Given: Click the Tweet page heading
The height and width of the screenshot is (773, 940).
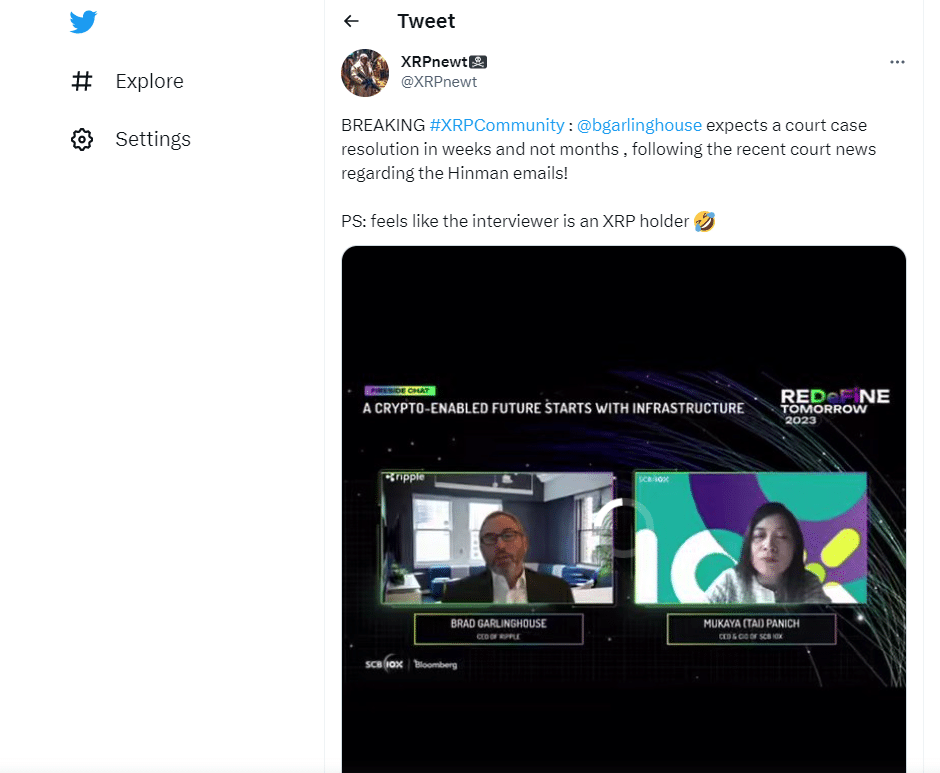Looking at the screenshot, I should 426,21.
